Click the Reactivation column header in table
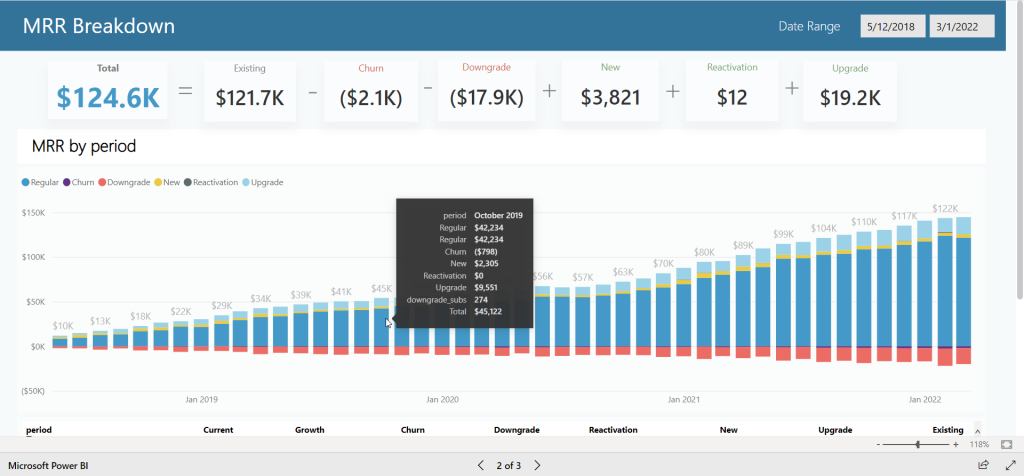 (x=613, y=430)
